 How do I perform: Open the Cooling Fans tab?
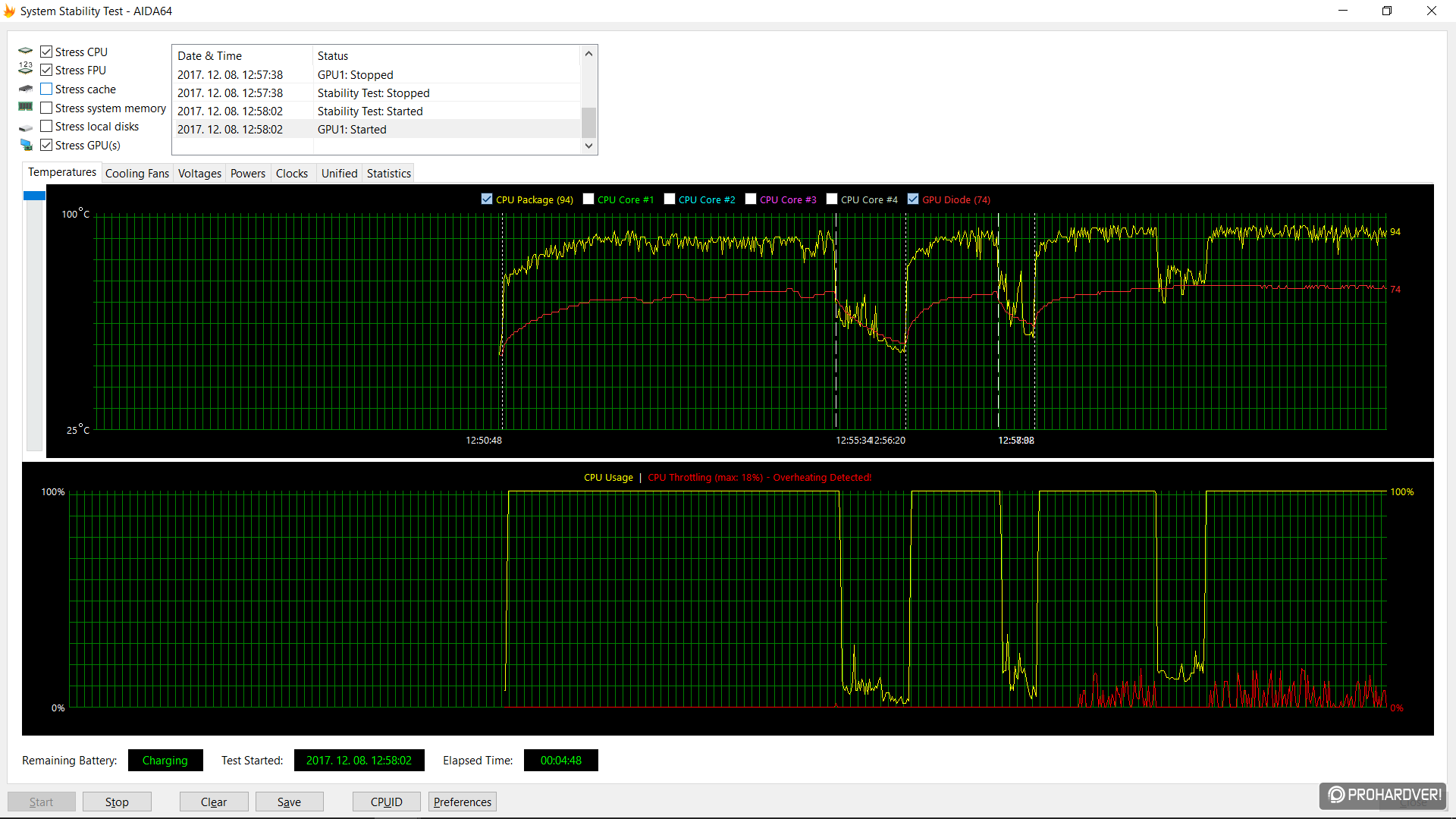click(137, 174)
